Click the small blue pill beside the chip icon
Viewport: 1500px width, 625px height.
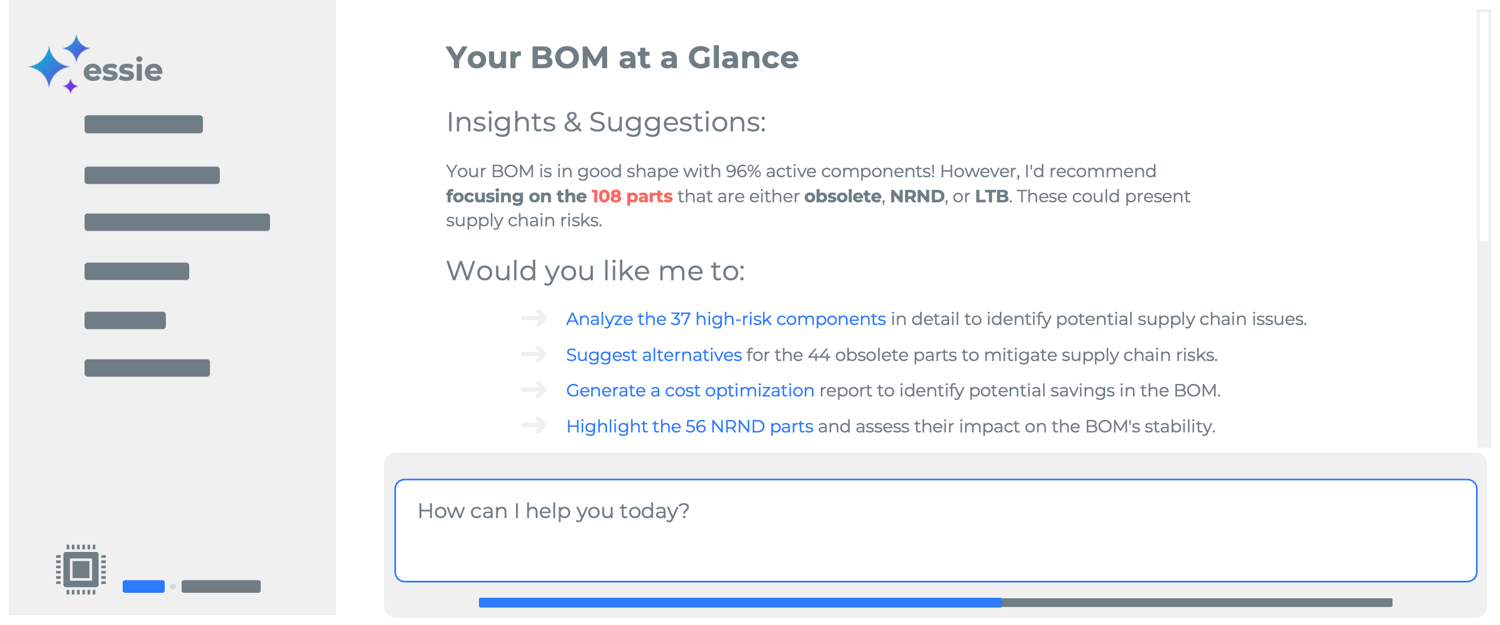point(143,586)
